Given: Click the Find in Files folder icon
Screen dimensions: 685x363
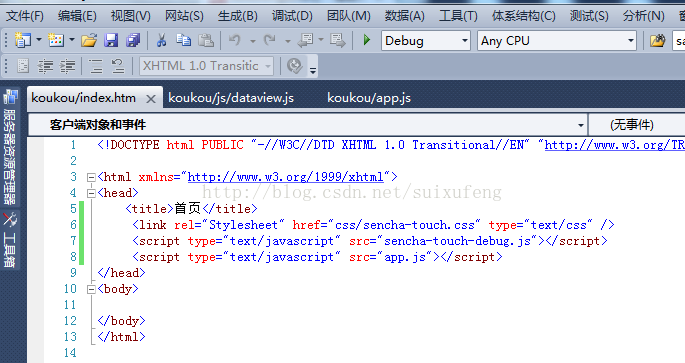Looking at the screenshot, I should click(x=657, y=41).
